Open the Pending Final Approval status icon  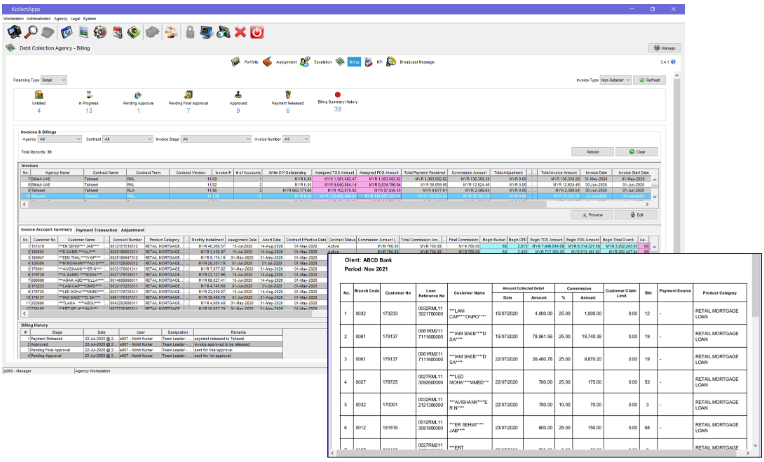point(189,95)
